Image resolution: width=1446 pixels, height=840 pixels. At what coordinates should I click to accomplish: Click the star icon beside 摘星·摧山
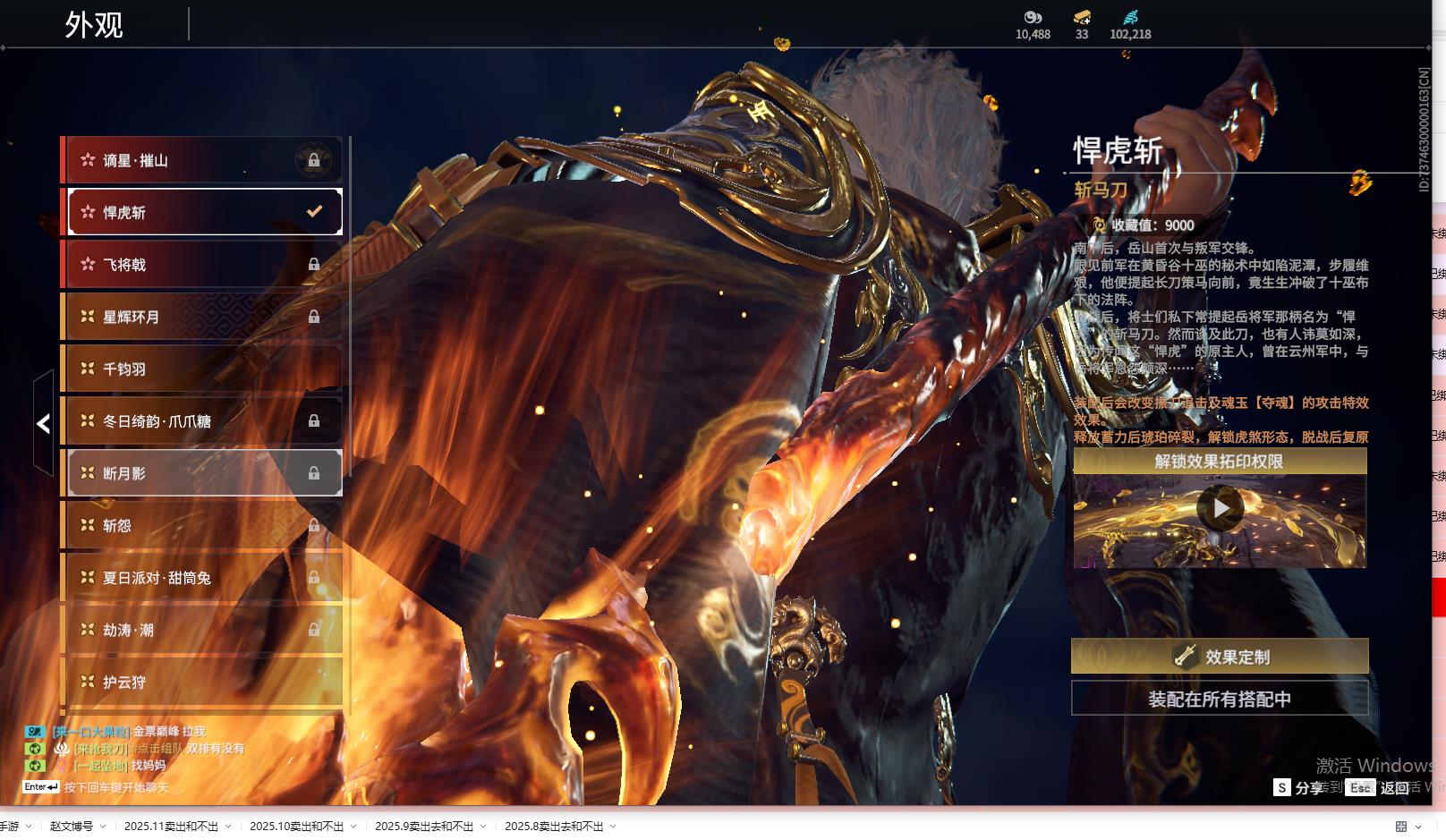coord(88,160)
